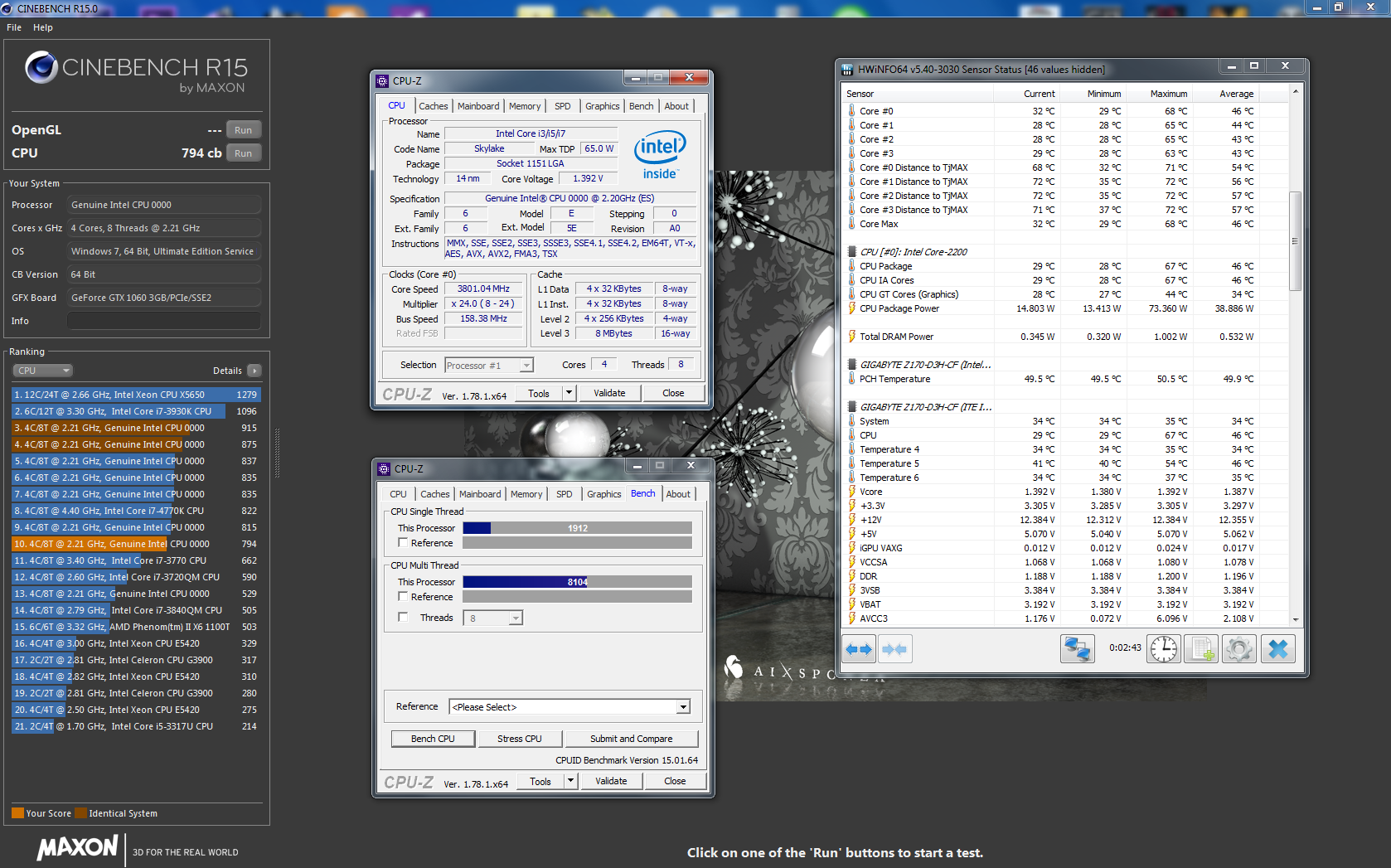Click the lightning icon next to +12V sensor
1391x868 pixels.
pyautogui.click(x=851, y=520)
